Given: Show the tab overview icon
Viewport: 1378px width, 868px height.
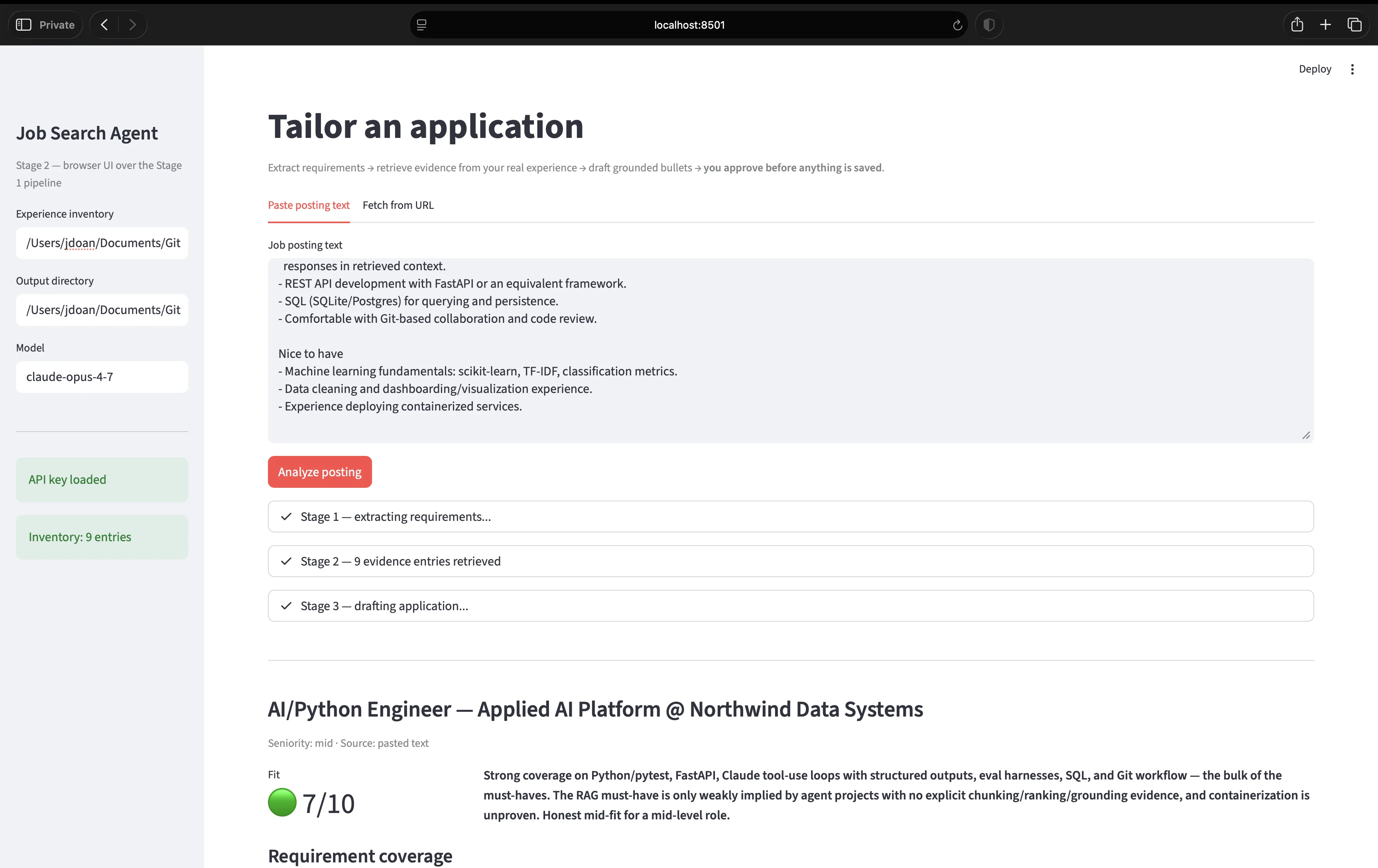Looking at the screenshot, I should click(x=1354, y=25).
